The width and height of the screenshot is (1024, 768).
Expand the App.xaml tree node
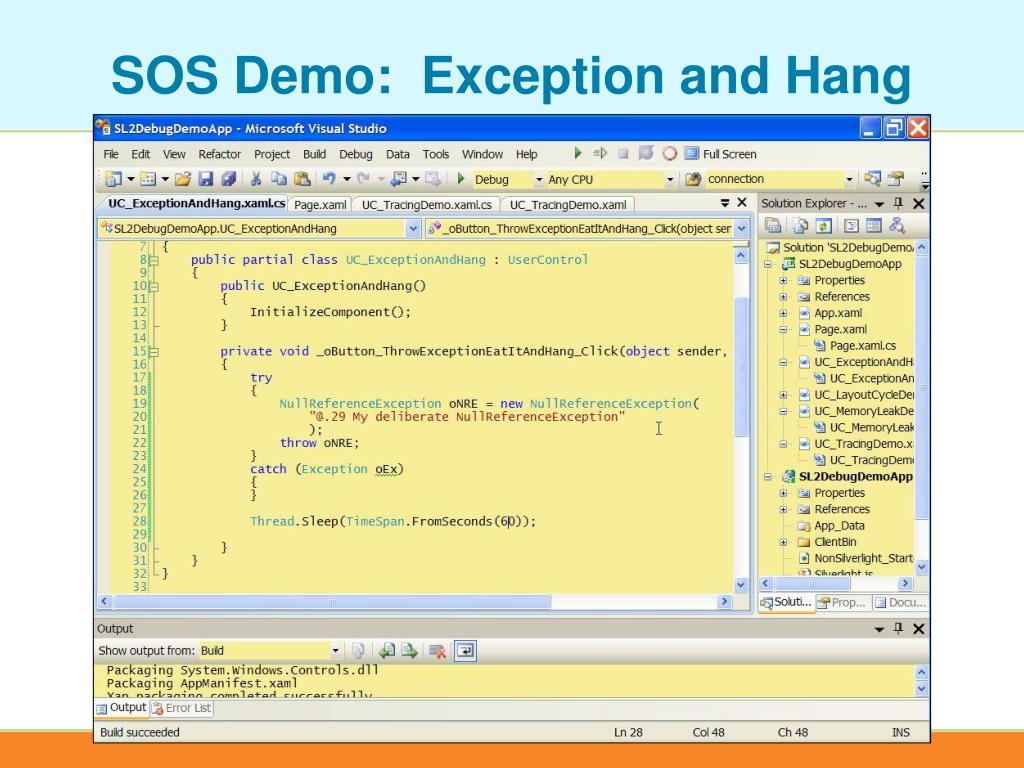point(783,313)
